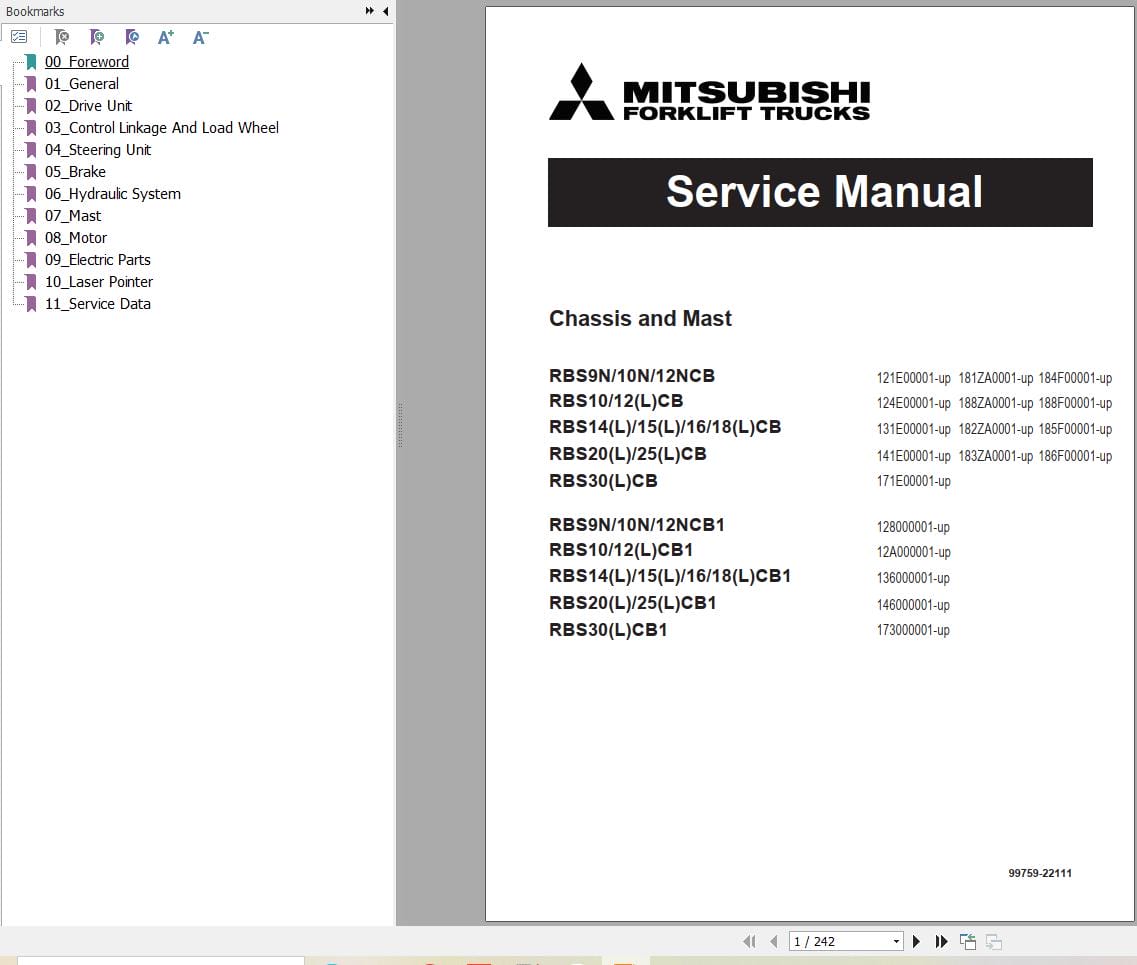Decrease bookmark text size with A- icon
Image resolution: width=1137 pixels, height=965 pixels.
click(200, 37)
